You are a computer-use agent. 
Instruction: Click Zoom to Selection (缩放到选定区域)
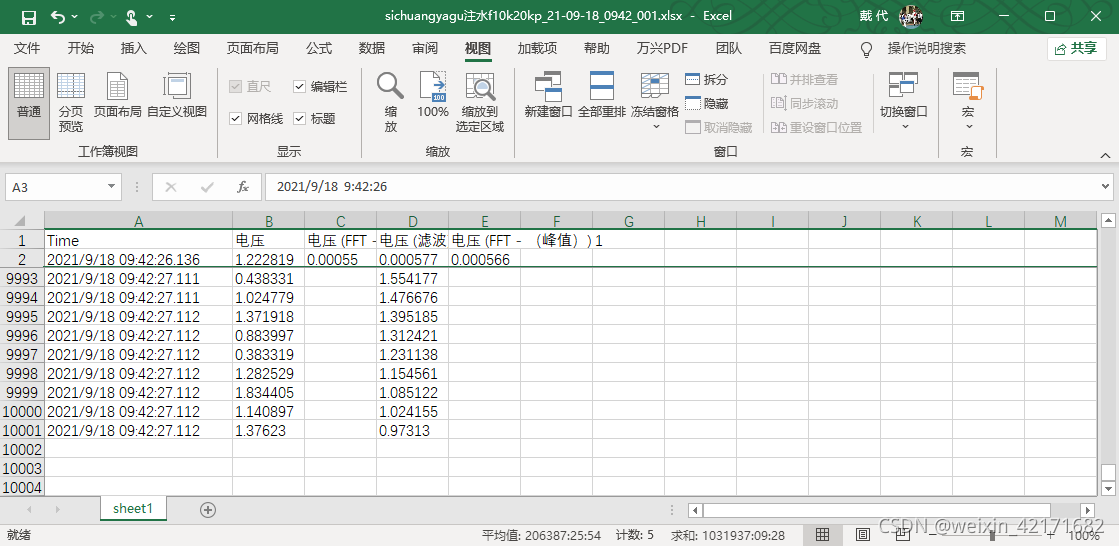480,103
